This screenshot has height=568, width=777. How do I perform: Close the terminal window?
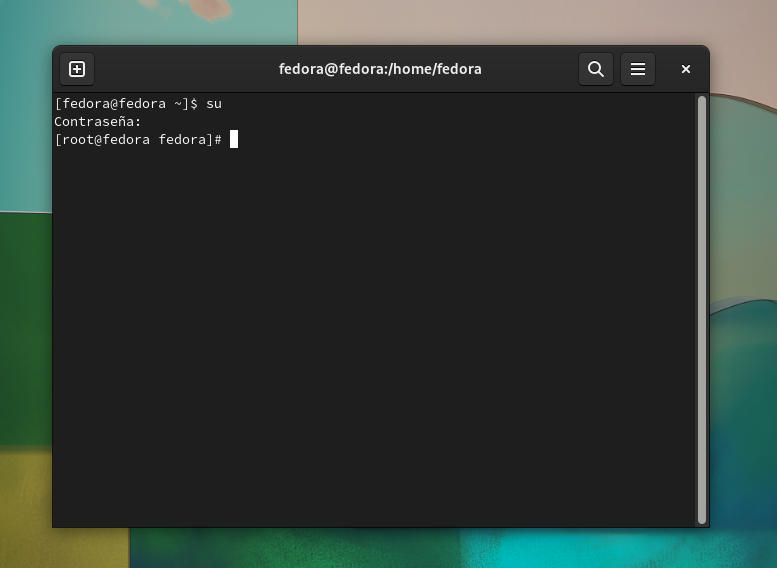click(x=686, y=69)
